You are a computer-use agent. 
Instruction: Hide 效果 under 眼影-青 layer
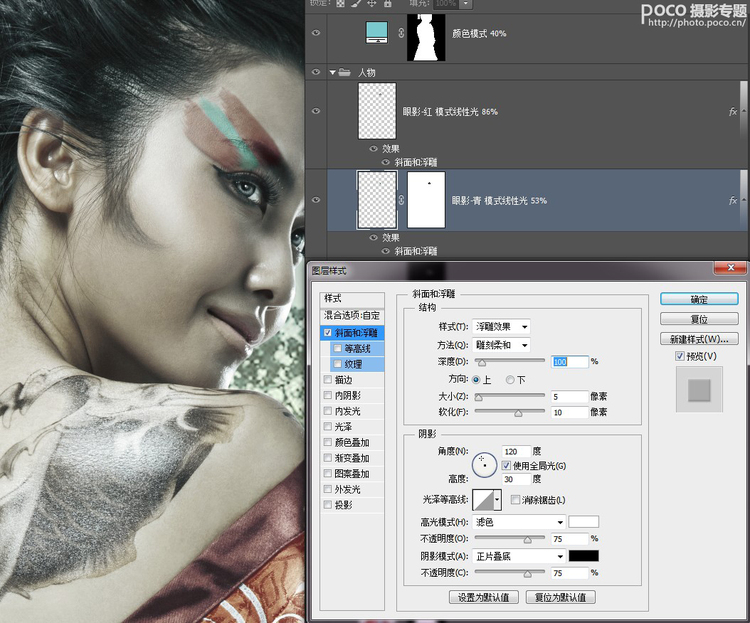(374, 238)
